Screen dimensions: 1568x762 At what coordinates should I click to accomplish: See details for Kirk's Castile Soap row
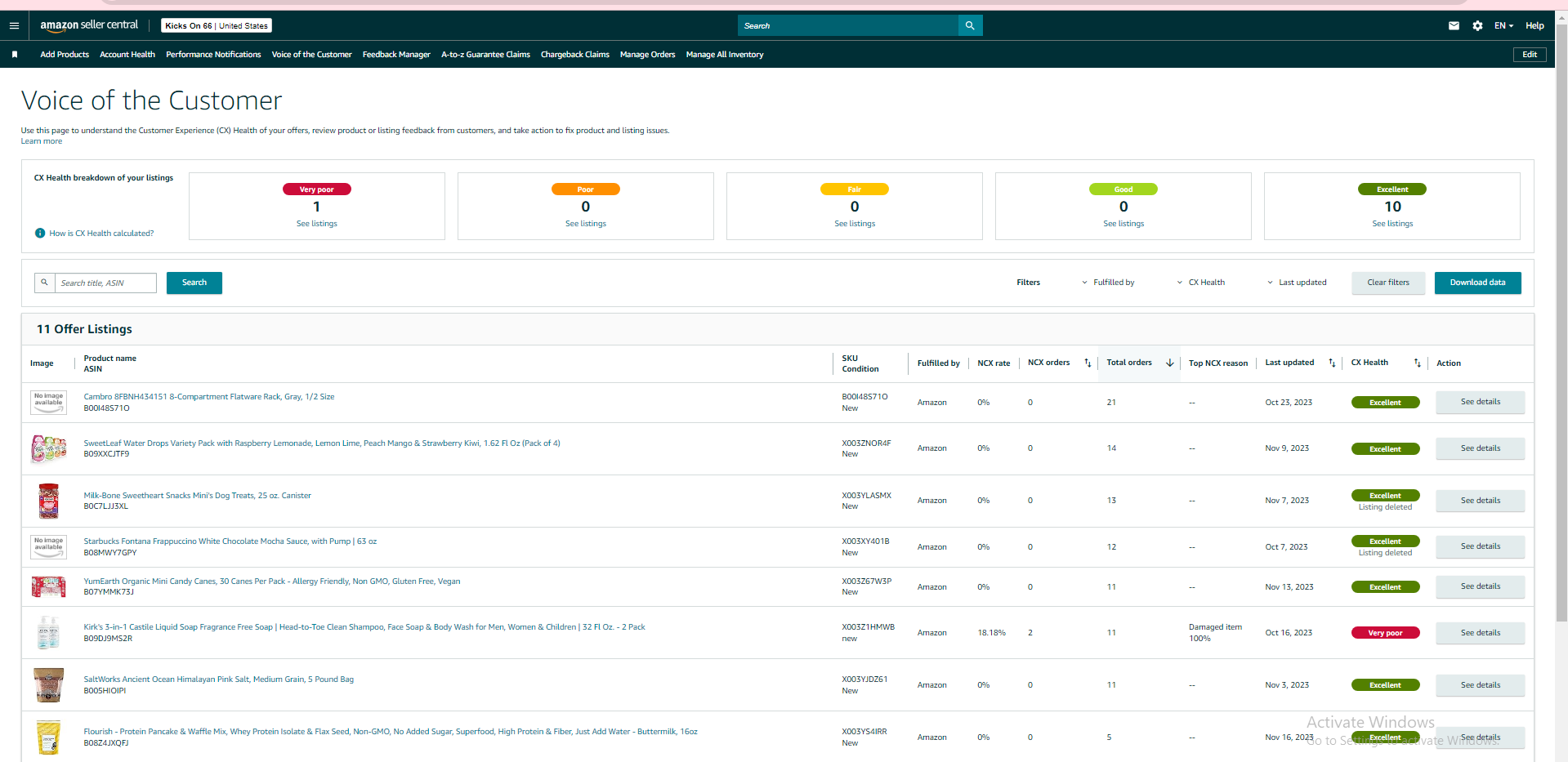[1480, 633]
